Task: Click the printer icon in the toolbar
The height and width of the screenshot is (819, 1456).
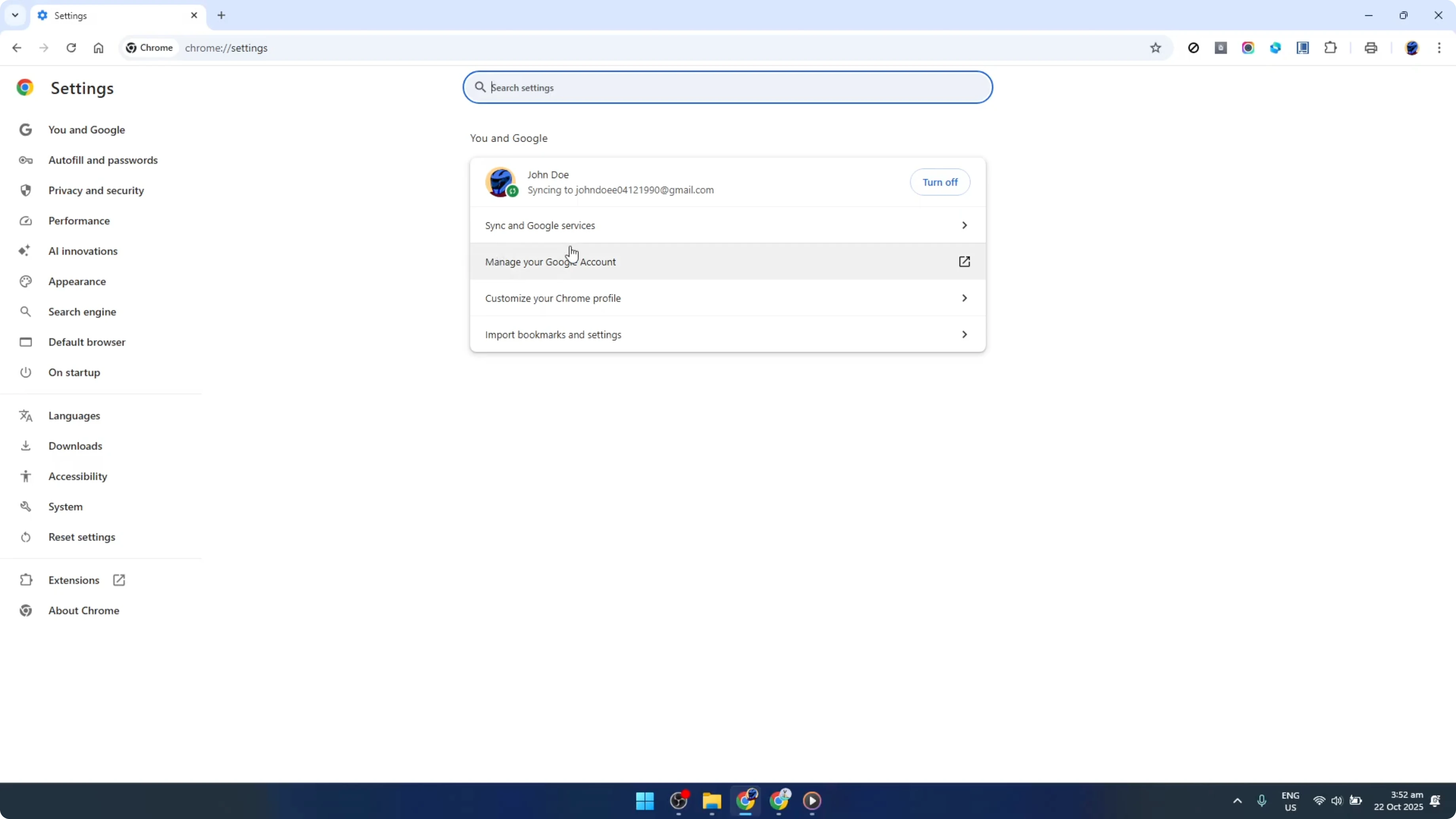Action: [1371, 47]
